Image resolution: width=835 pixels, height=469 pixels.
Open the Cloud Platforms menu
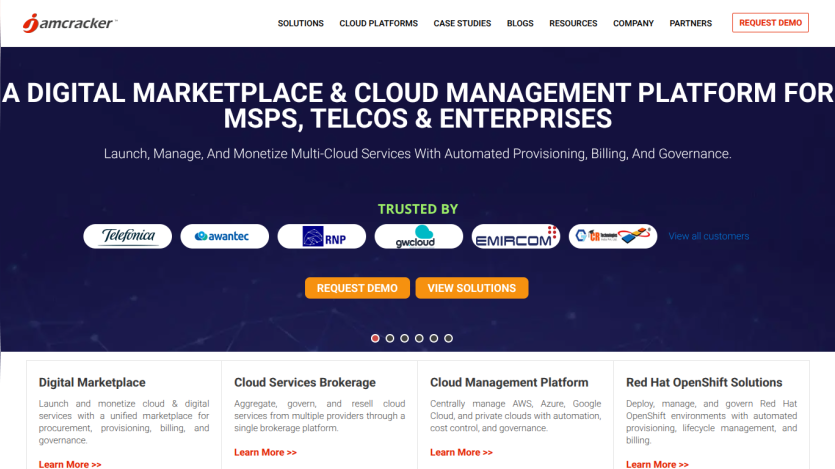point(379,23)
